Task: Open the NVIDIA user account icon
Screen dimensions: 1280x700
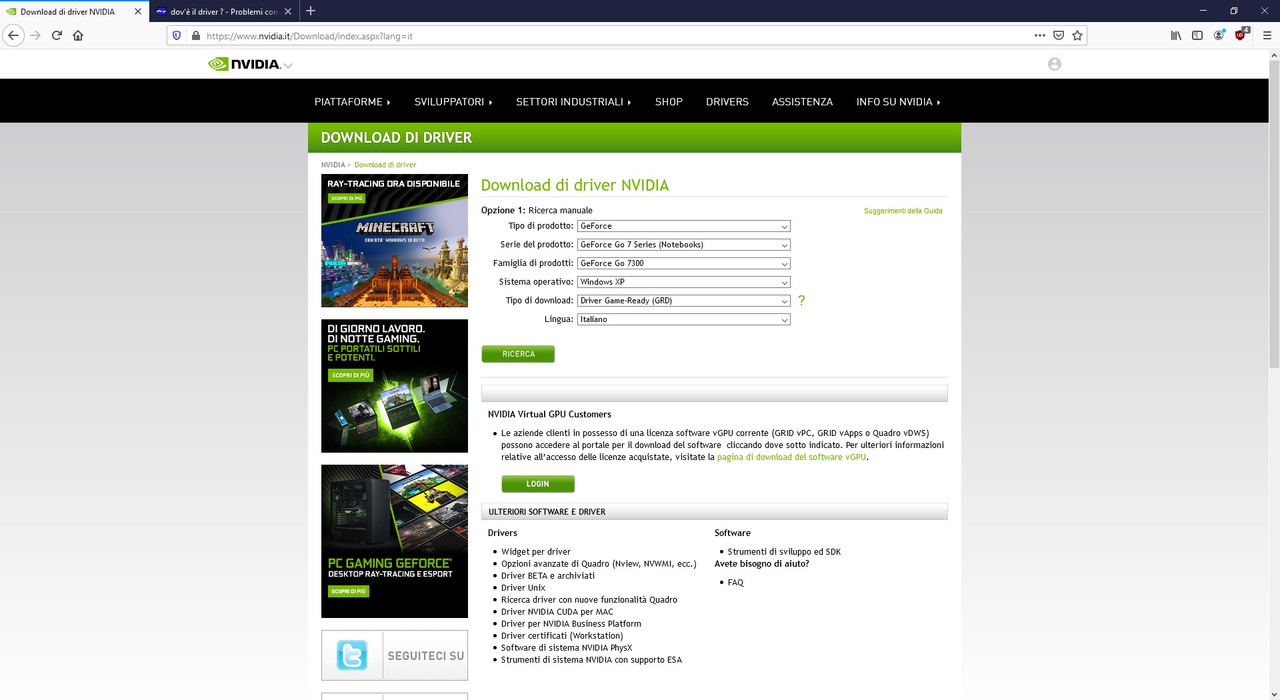Action: click(x=1054, y=64)
